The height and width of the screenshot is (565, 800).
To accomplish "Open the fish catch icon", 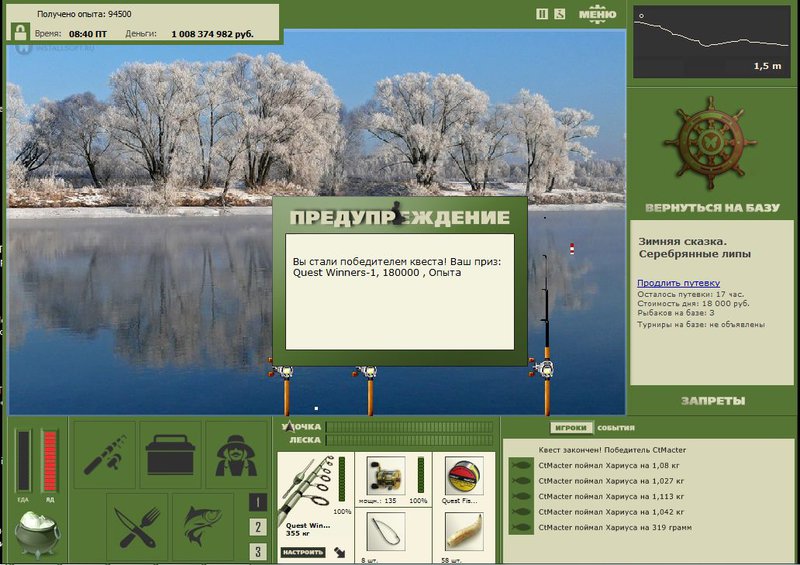I will click(x=203, y=527).
